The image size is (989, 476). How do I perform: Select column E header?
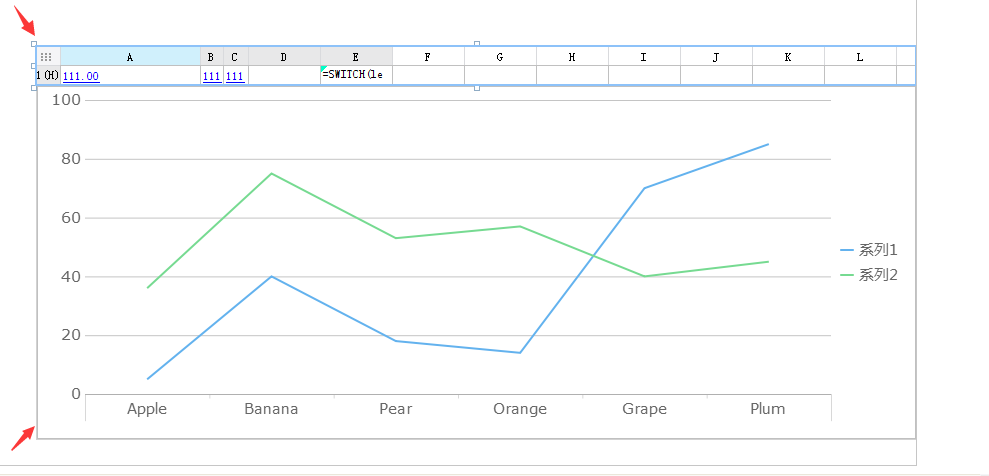(356, 57)
